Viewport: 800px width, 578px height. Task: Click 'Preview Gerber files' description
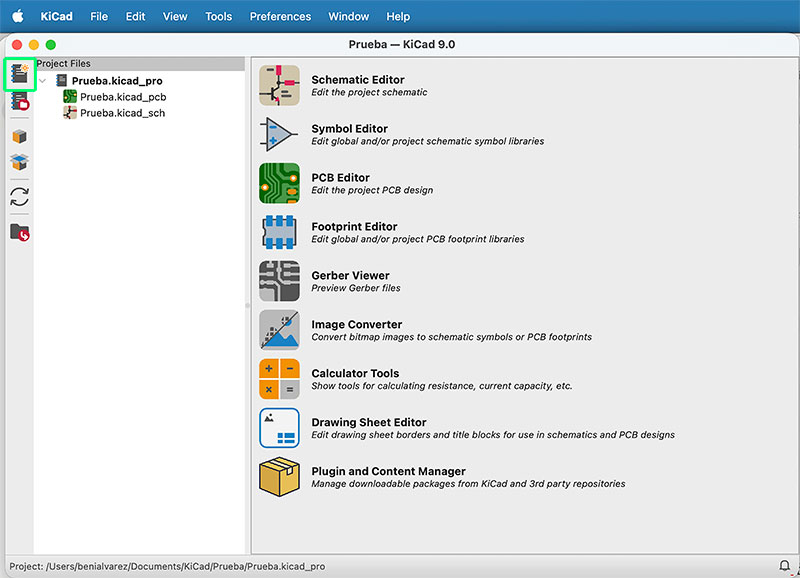coord(356,288)
